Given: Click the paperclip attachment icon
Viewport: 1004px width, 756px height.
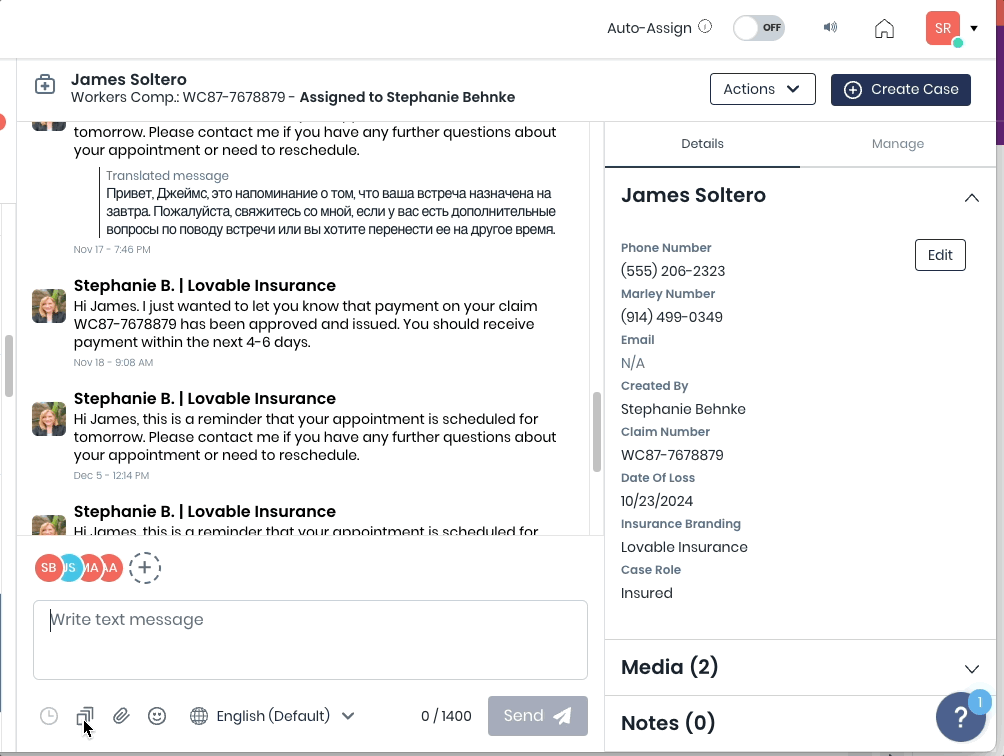Looking at the screenshot, I should coord(121,716).
